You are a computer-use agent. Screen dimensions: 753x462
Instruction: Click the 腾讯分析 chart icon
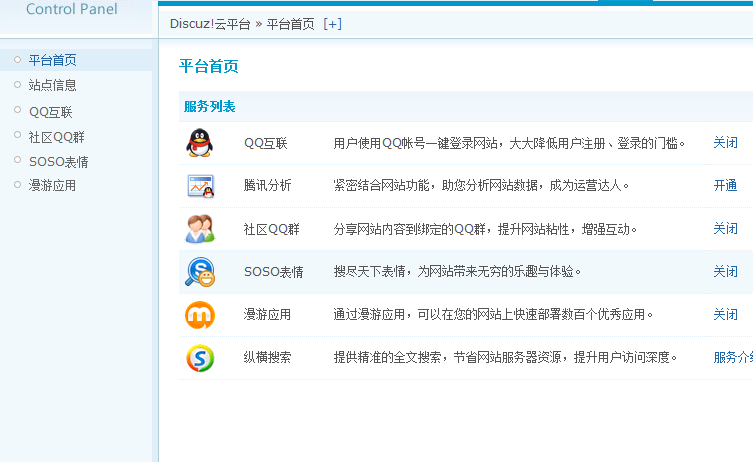pos(200,186)
